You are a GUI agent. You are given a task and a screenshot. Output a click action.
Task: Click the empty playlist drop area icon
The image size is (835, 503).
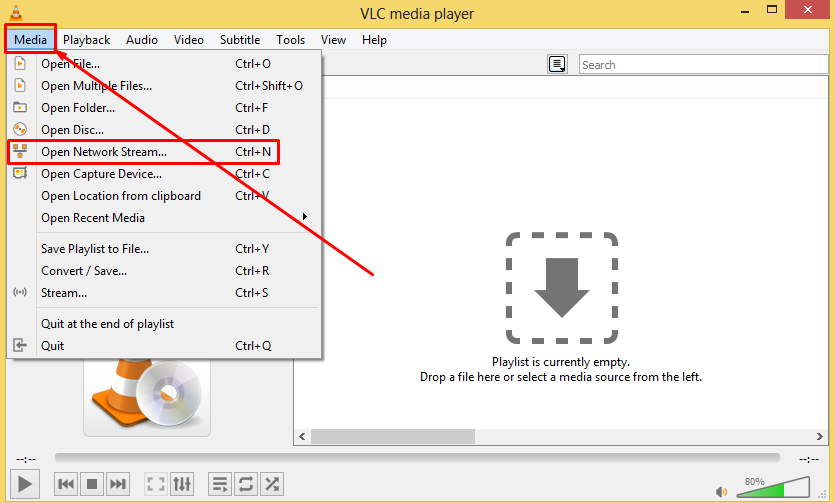pyautogui.click(x=561, y=288)
